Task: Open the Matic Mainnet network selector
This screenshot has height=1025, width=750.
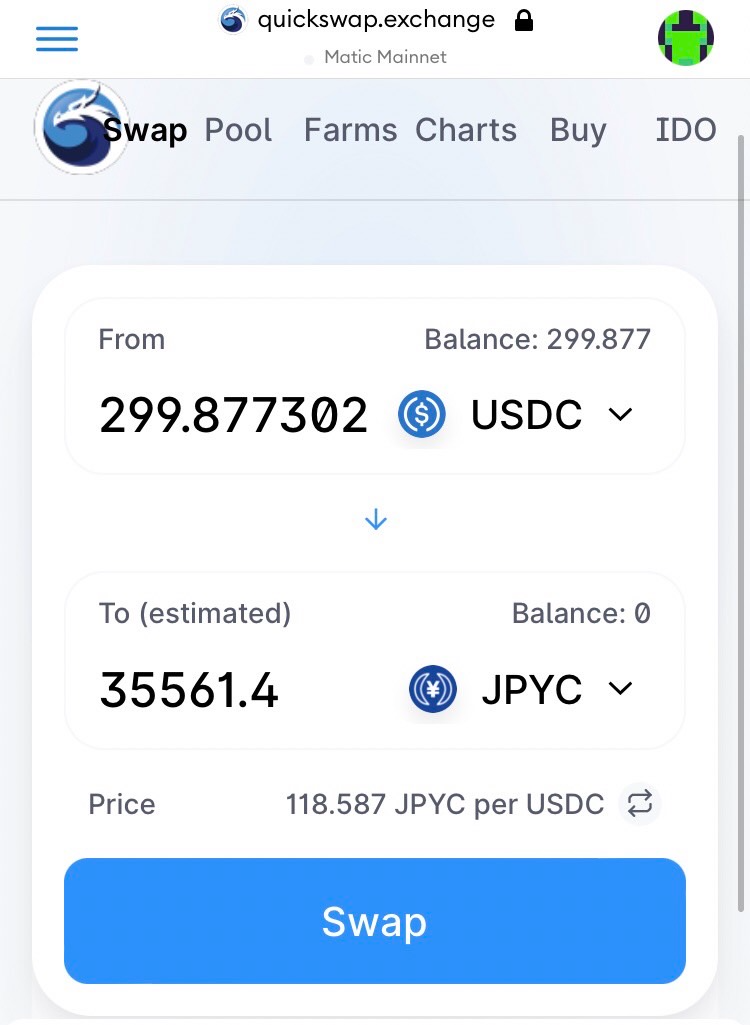Action: click(376, 58)
